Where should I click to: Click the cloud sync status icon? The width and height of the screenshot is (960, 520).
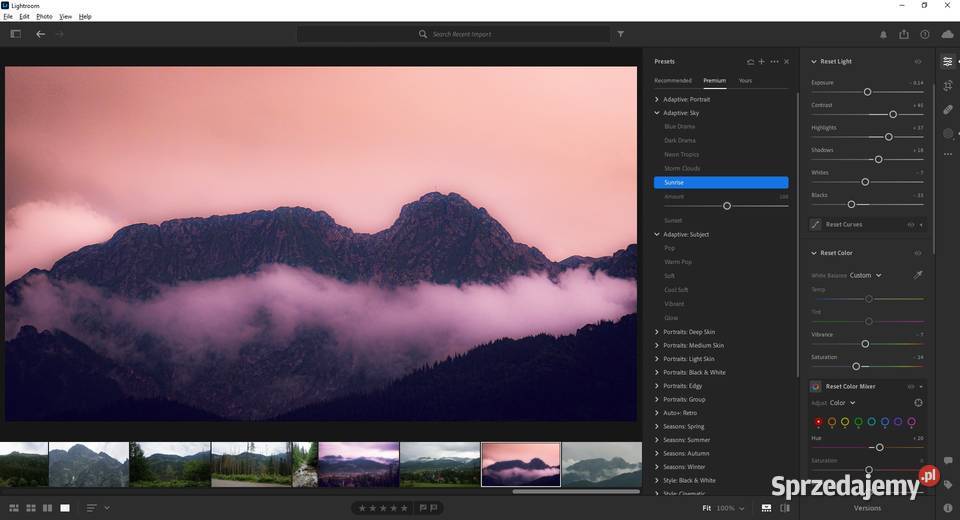pos(947,34)
